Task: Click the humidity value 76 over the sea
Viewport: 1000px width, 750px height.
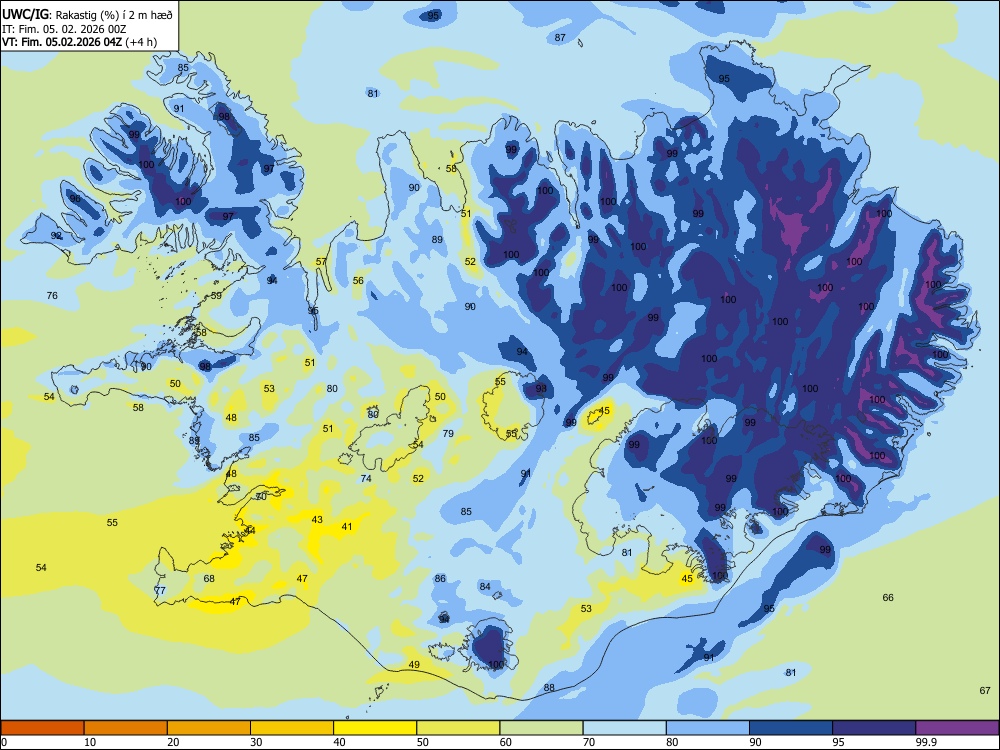Action: tap(52, 295)
